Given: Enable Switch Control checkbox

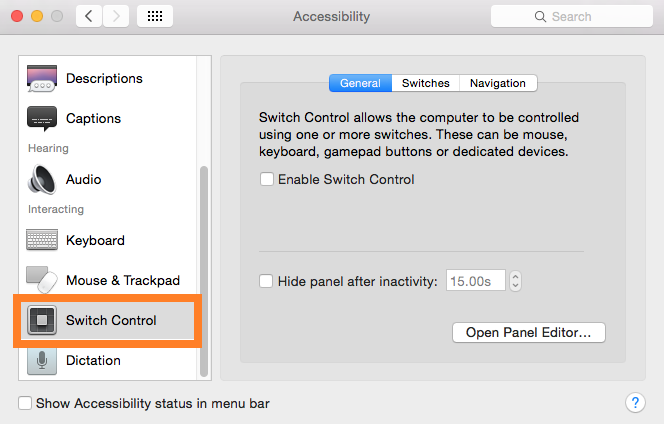Looking at the screenshot, I should coord(267,180).
